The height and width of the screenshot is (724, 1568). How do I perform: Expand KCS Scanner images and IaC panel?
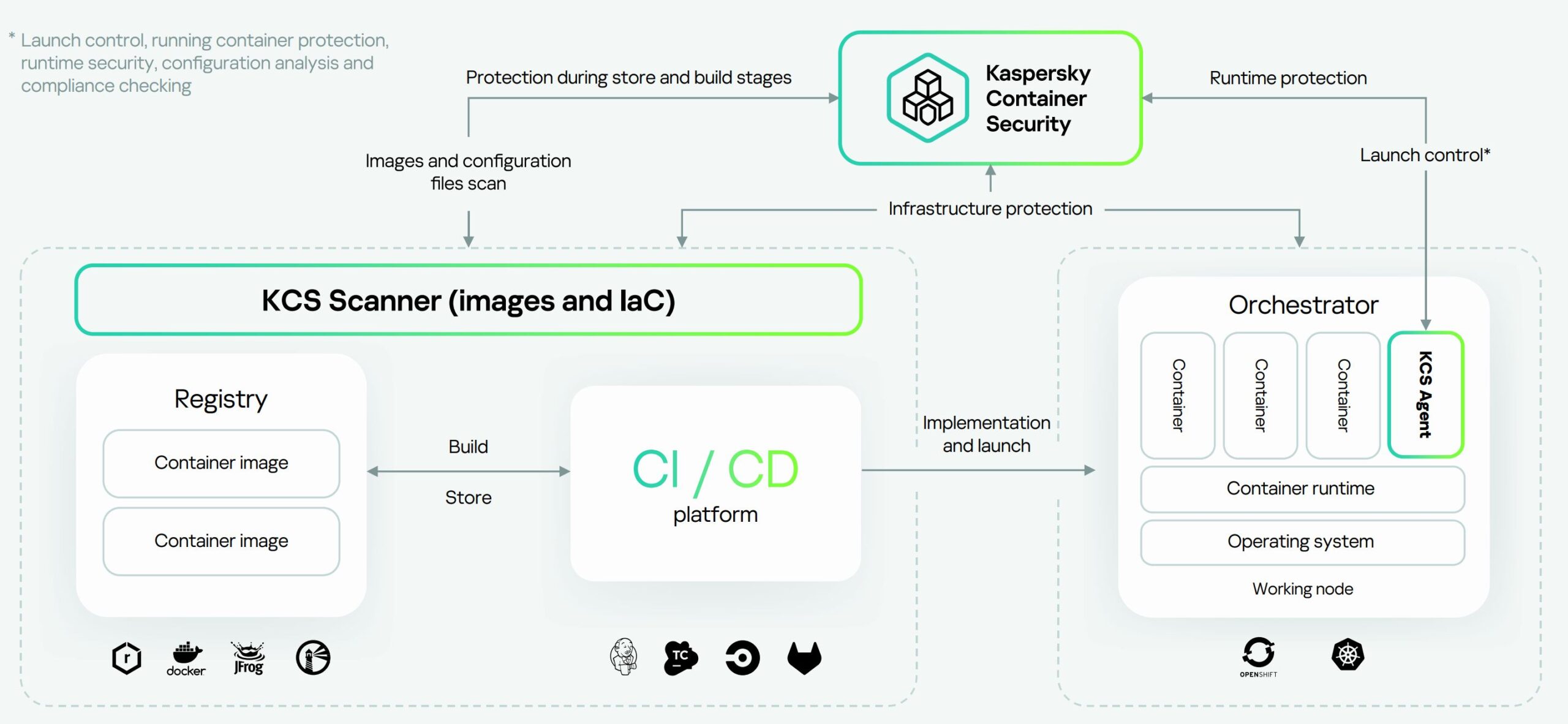[465, 295]
